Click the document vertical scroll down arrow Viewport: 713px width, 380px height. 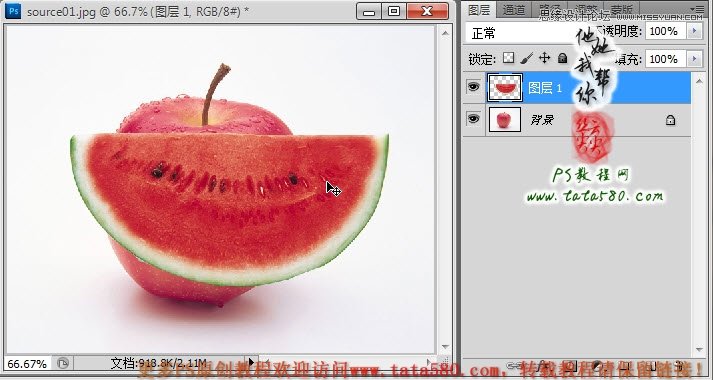(445, 348)
